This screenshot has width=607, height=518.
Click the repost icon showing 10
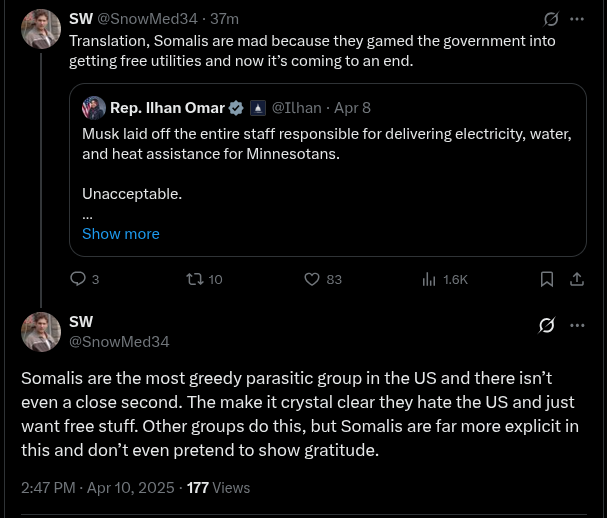(x=195, y=279)
